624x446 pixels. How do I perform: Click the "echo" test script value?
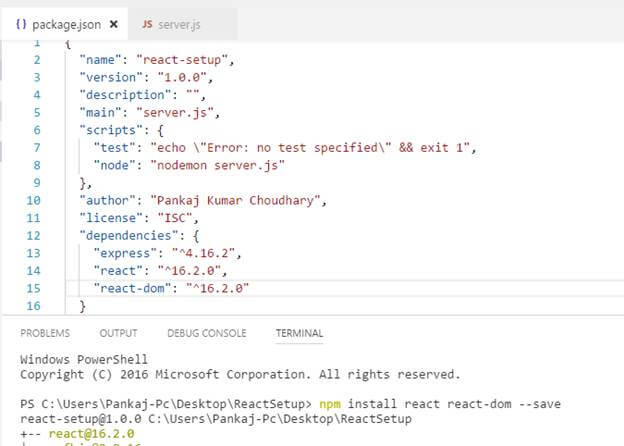[x=310, y=148]
